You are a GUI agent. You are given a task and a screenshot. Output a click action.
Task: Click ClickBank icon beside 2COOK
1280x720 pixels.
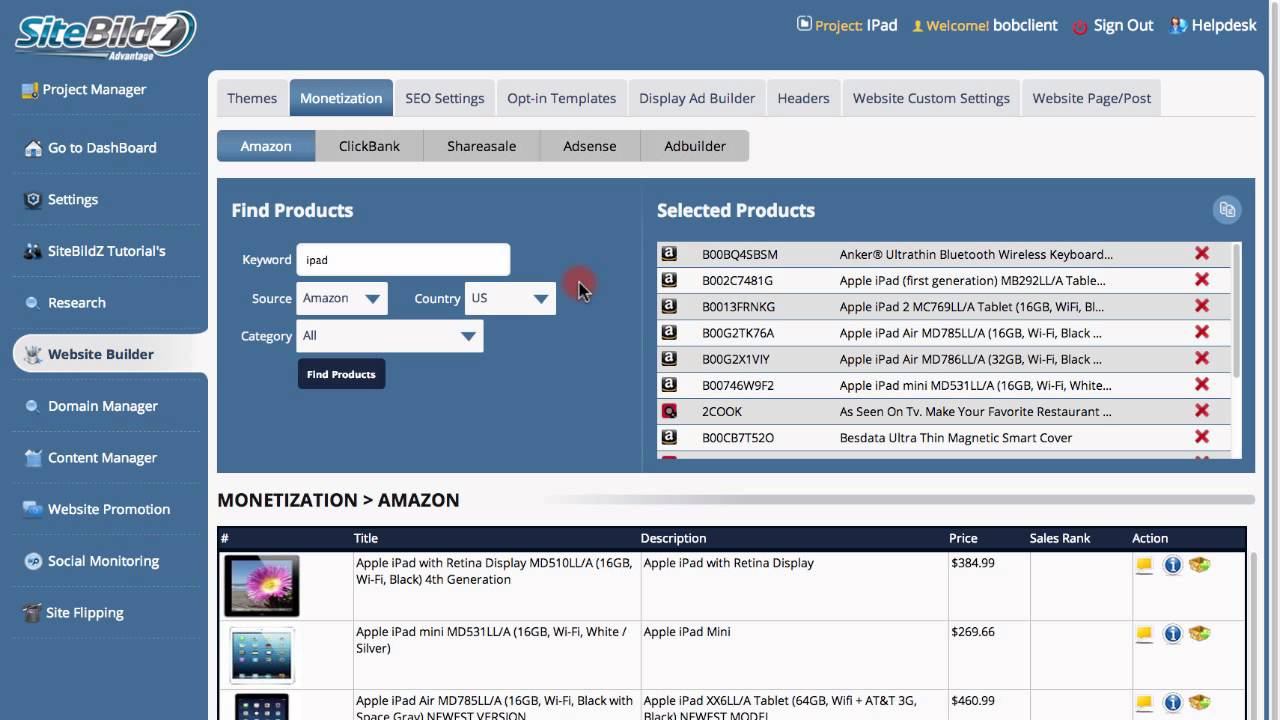tap(669, 410)
